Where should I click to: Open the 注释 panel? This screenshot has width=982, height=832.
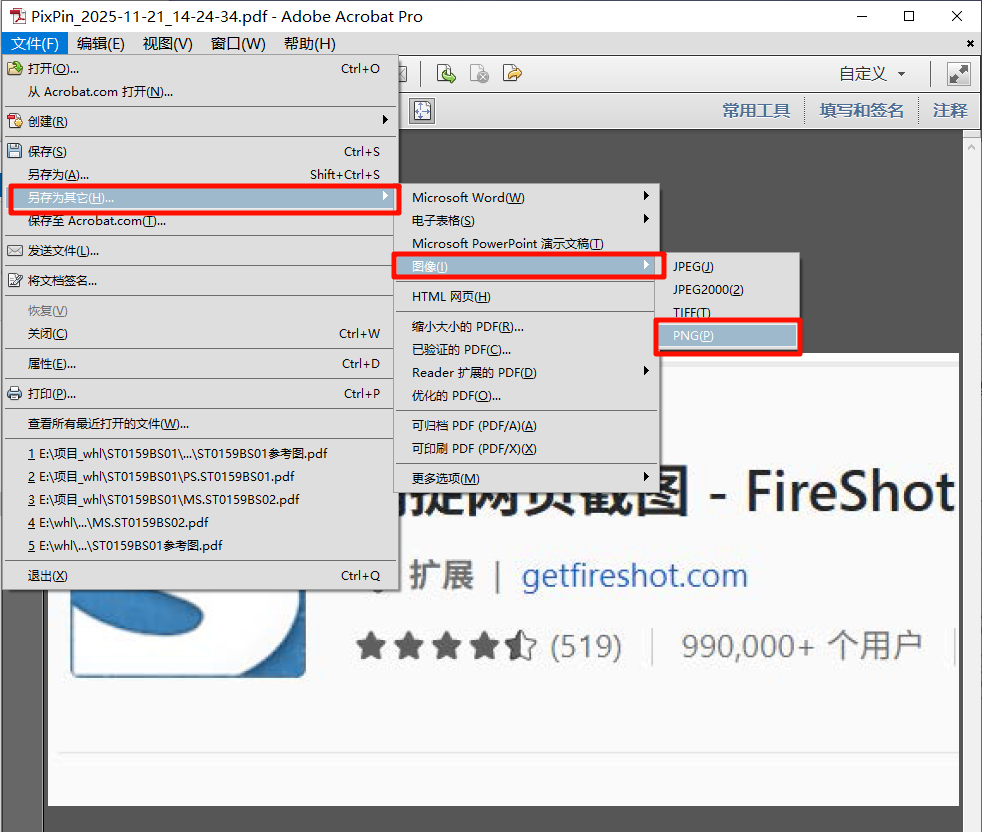tap(950, 111)
